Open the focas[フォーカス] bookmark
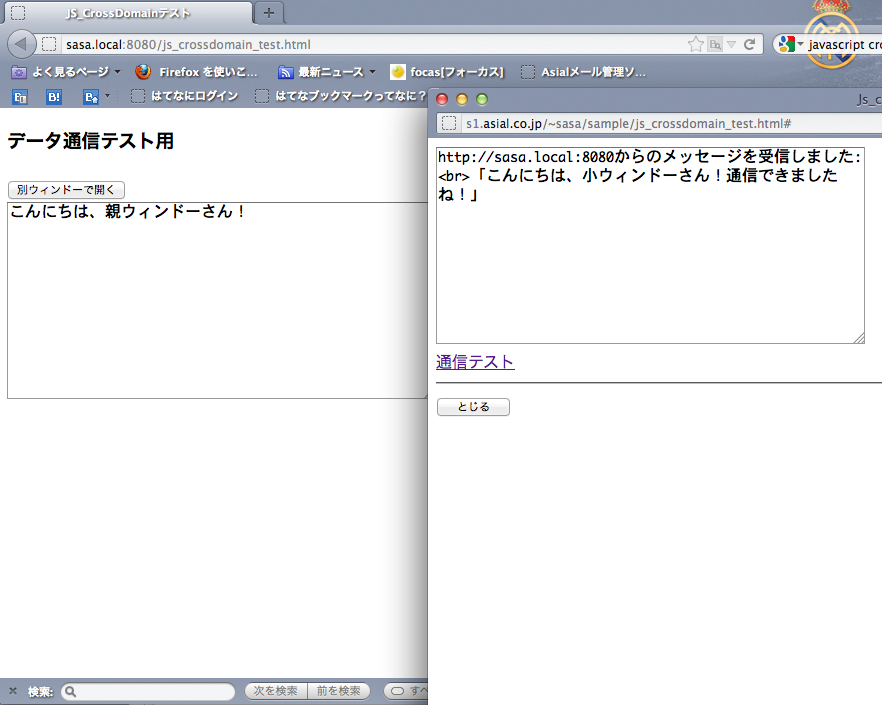Screen dimensions: 882x705 coord(447,72)
